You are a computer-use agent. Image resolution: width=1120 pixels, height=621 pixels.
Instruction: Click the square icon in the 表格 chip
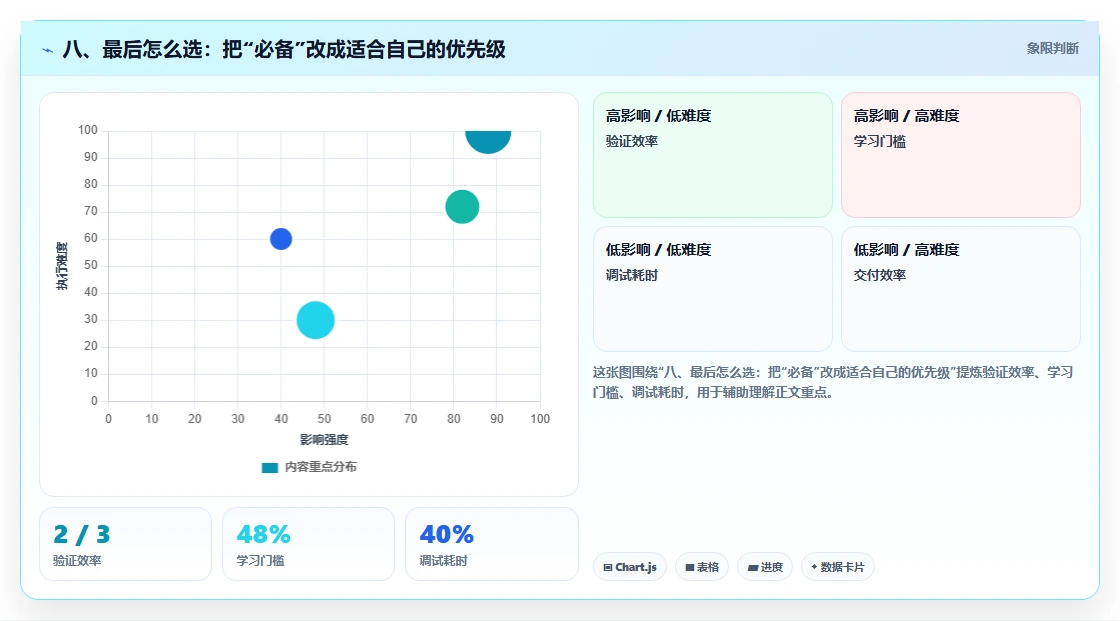click(x=690, y=567)
